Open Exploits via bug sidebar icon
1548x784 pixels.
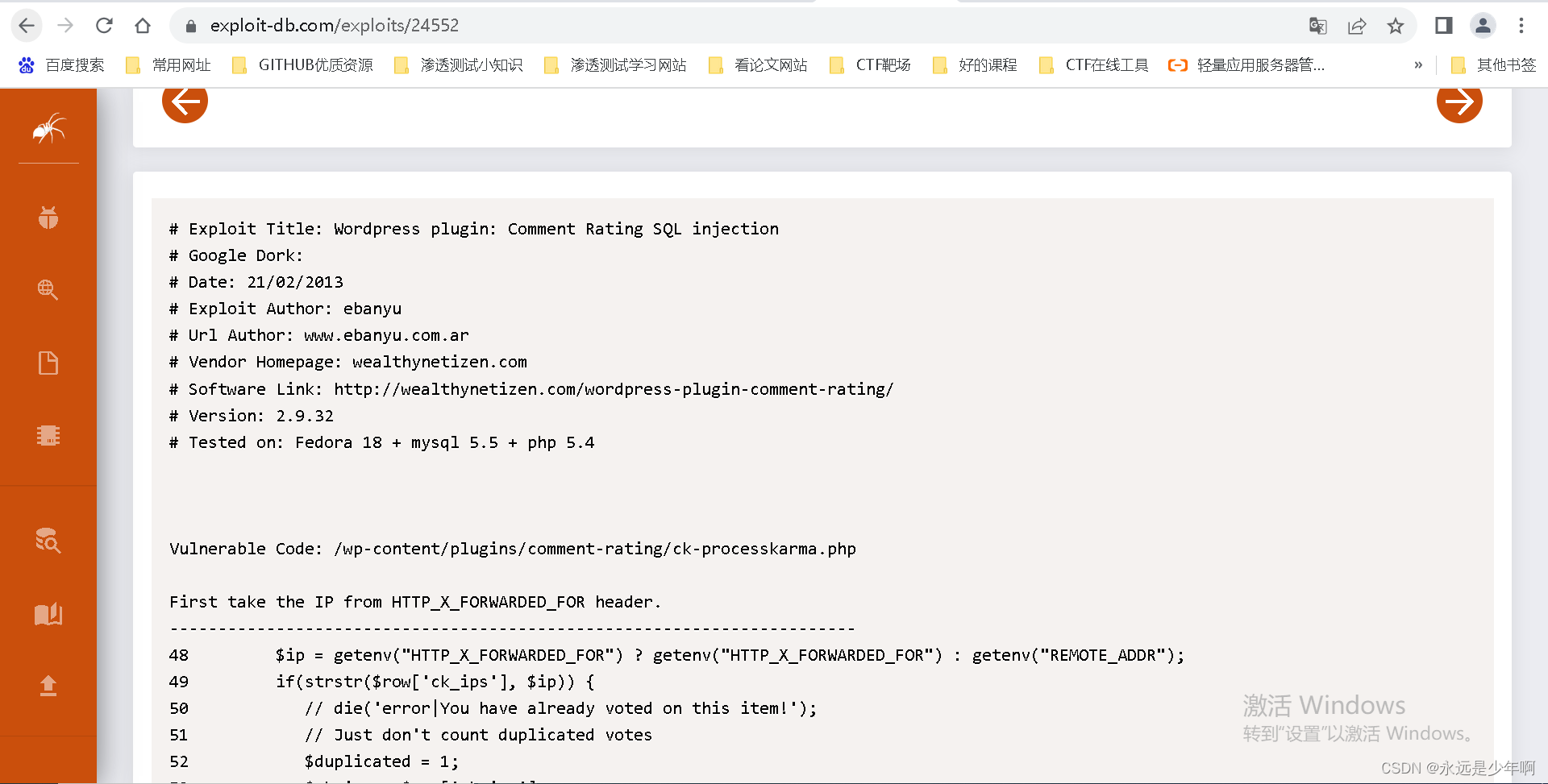point(48,218)
